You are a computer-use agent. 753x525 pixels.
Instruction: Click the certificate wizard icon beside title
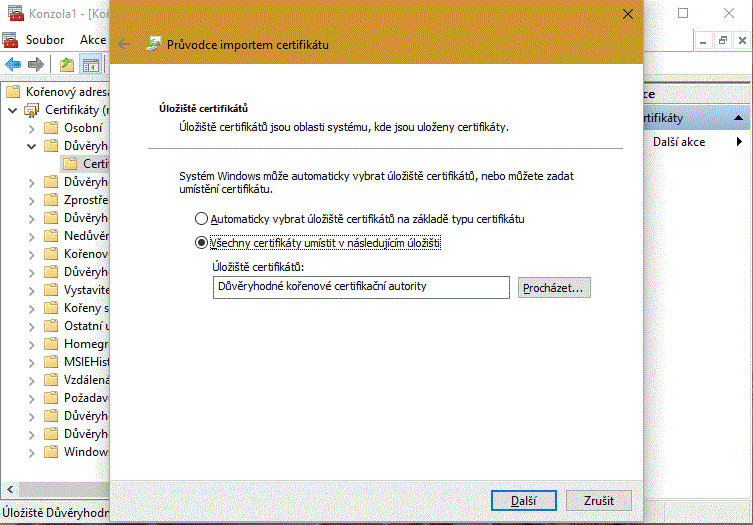tap(154, 44)
